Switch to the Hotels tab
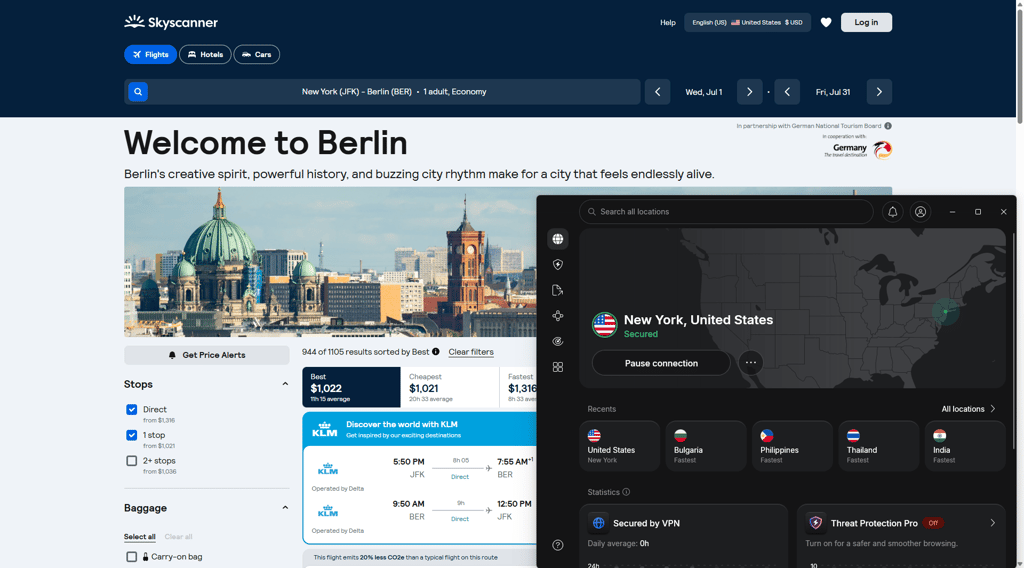 pos(205,54)
